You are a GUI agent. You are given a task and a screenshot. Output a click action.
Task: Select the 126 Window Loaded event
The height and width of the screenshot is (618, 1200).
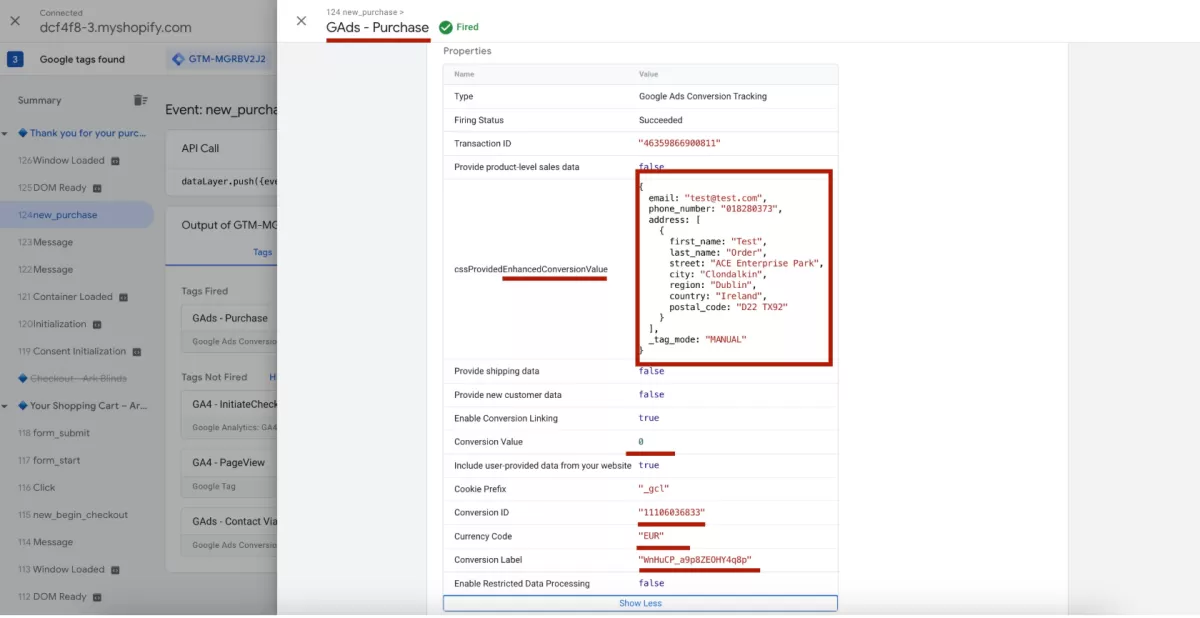(x=68, y=160)
